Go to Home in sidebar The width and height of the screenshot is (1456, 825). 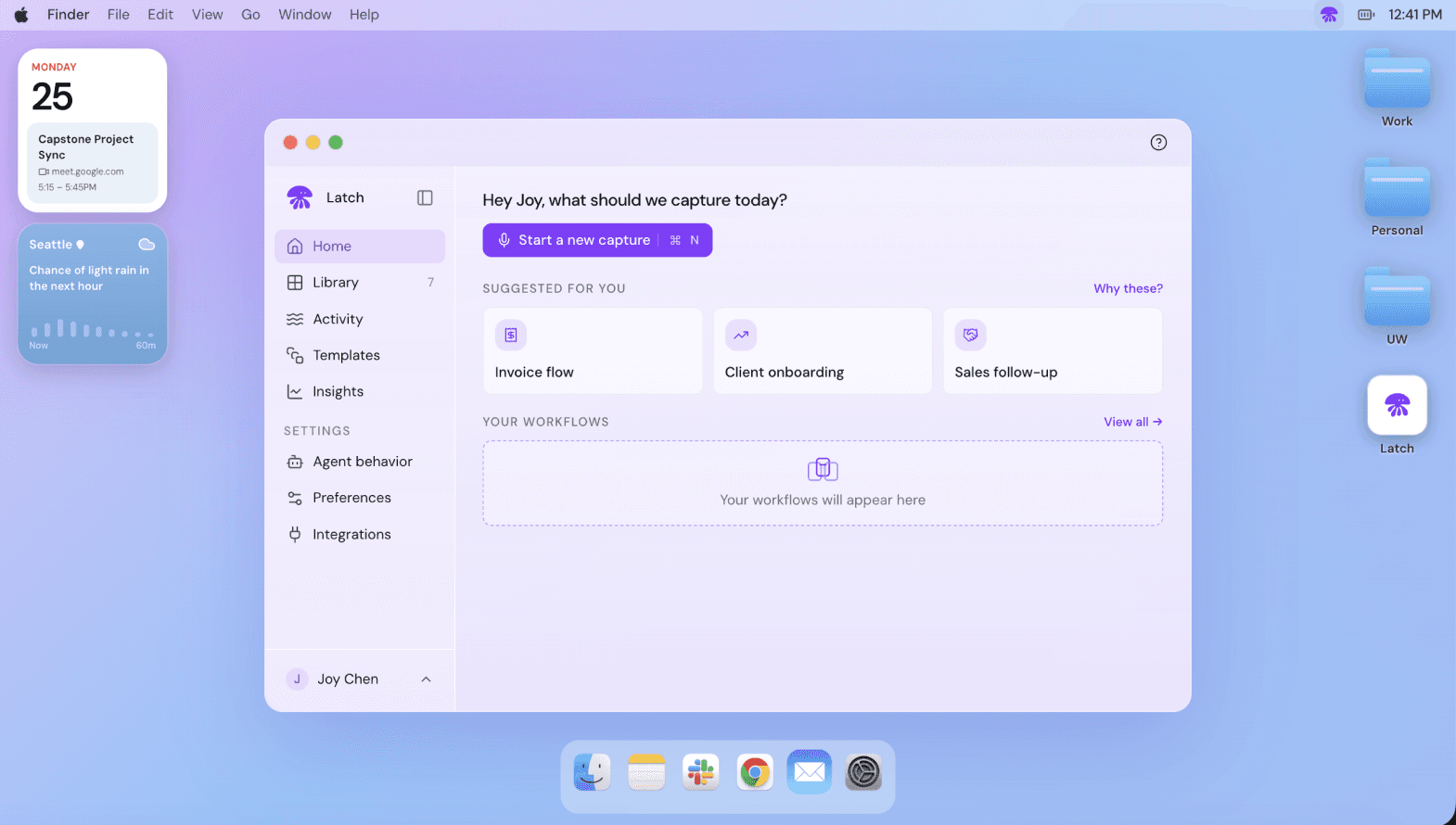pyautogui.click(x=360, y=246)
